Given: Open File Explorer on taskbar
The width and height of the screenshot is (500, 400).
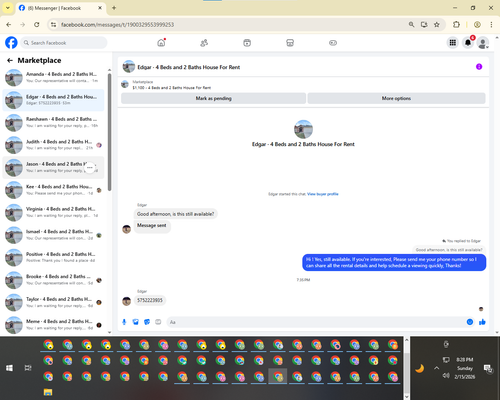Looking at the screenshot, I should pos(48,392).
